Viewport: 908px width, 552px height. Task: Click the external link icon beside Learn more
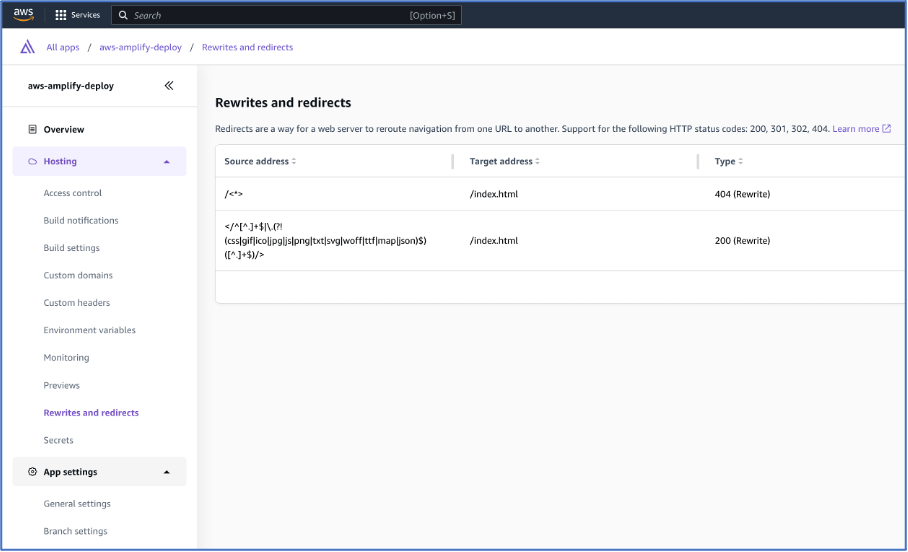click(x=886, y=129)
